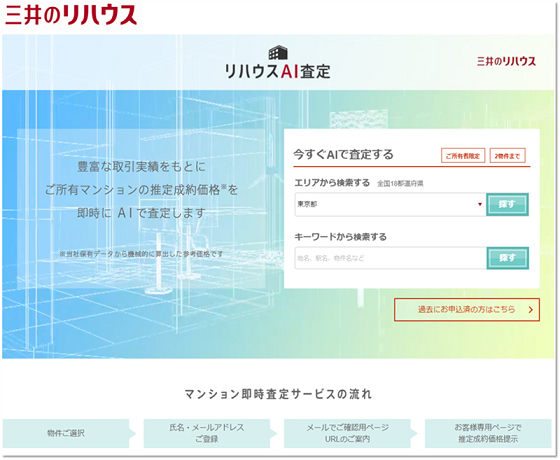Image resolution: width=560 pixels, height=460 pixels.
Task: Click the red dropdown arrow in area selector
Action: [480, 204]
